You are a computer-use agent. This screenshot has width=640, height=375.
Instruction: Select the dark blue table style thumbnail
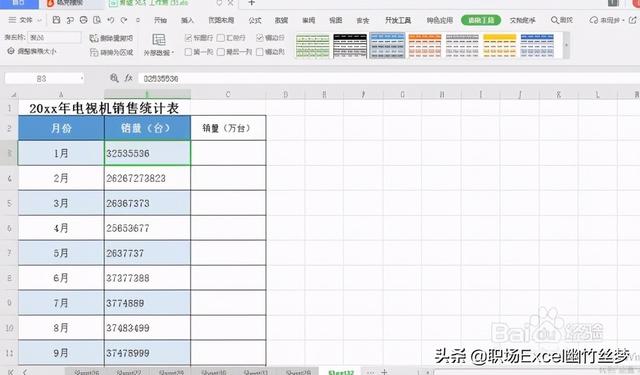pyautogui.click(x=537, y=46)
